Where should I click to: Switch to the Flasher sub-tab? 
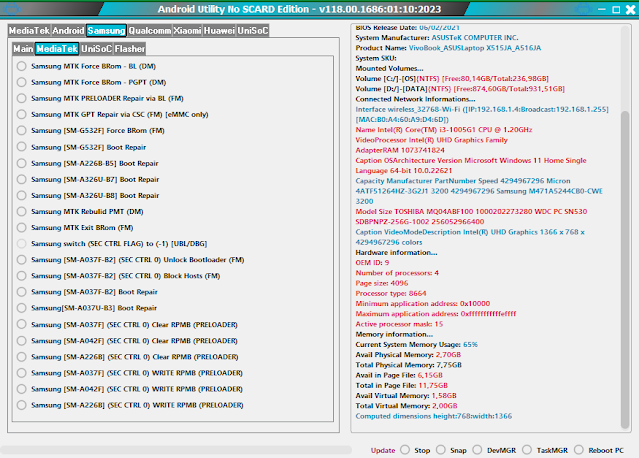(x=130, y=49)
